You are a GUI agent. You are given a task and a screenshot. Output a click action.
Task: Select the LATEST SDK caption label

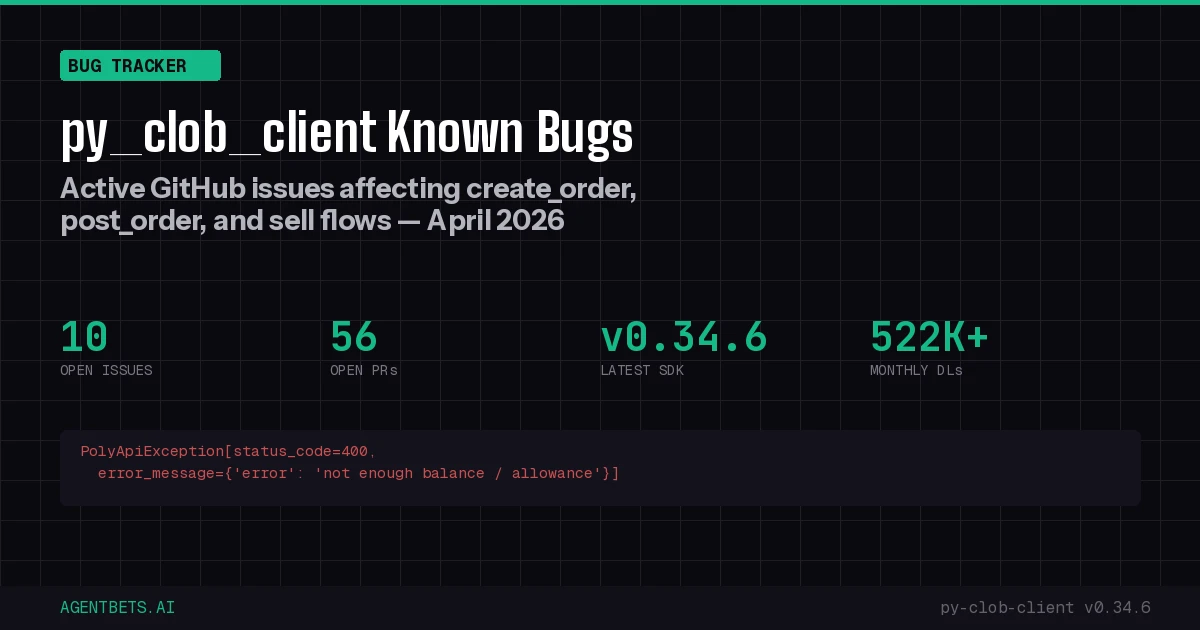pos(643,370)
